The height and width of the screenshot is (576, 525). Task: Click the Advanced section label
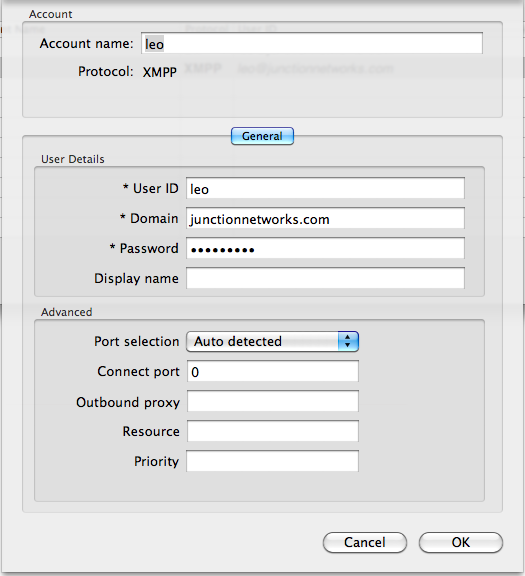click(66, 312)
